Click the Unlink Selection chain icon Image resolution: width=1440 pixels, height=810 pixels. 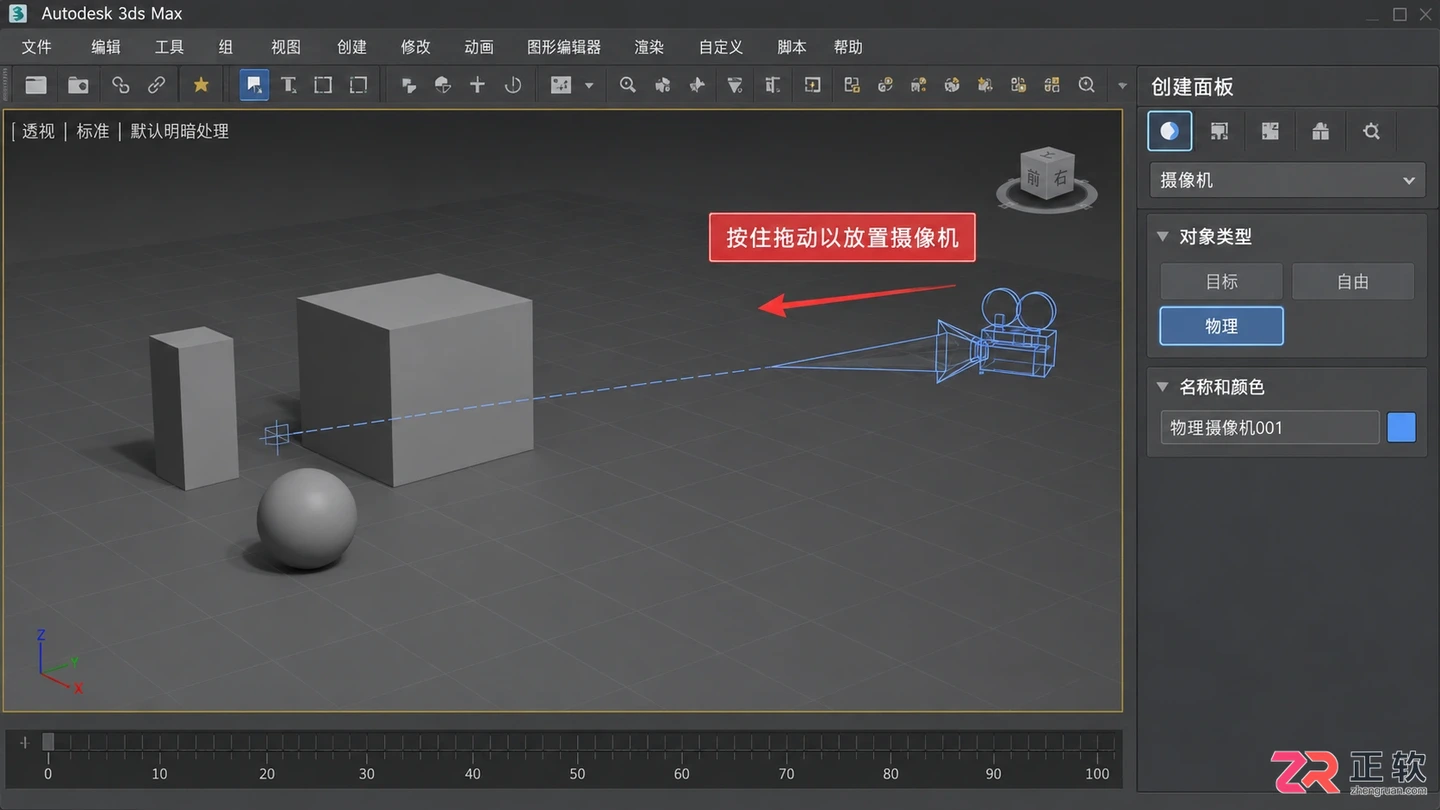click(156, 85)
